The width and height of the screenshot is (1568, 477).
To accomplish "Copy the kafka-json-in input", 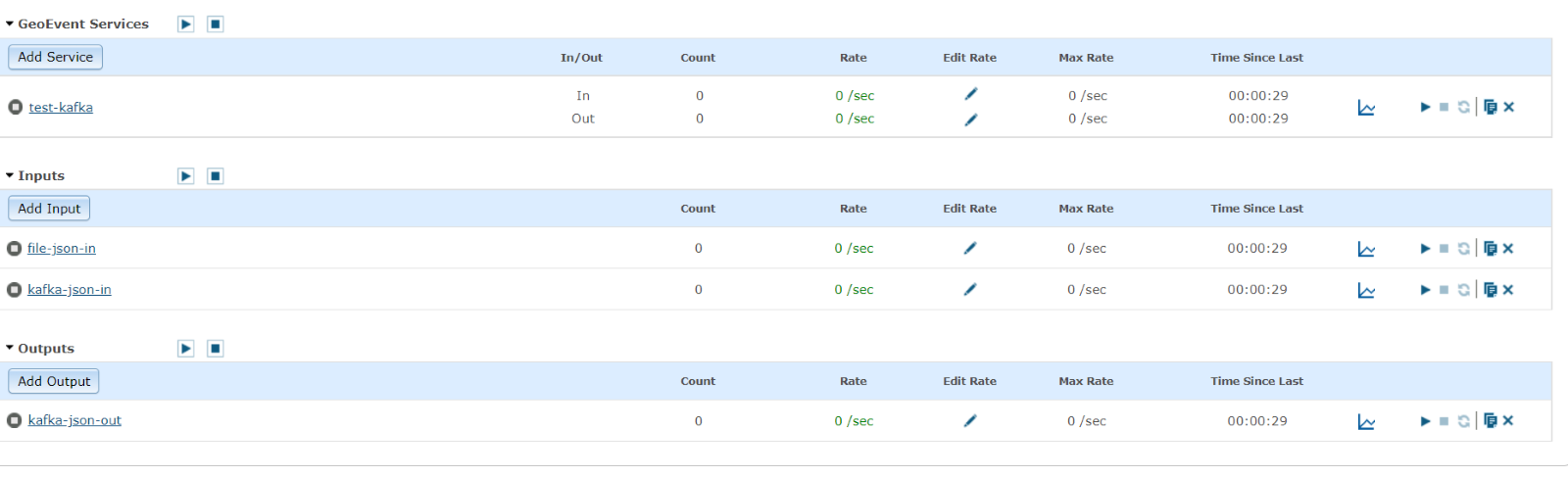I will [1491, 290].
